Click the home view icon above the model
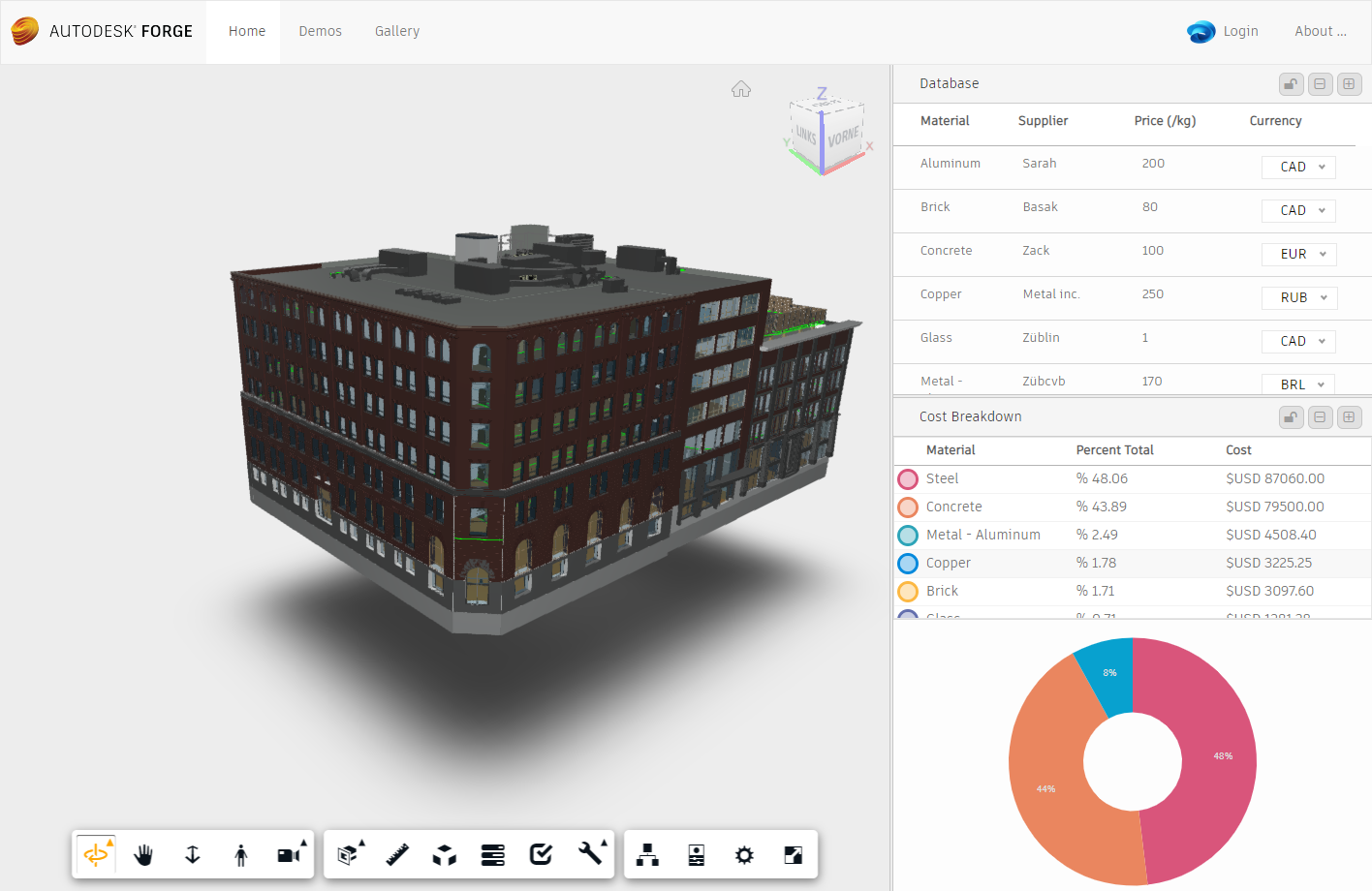This screenshot has height=891, width=1372. click(741, 88)
